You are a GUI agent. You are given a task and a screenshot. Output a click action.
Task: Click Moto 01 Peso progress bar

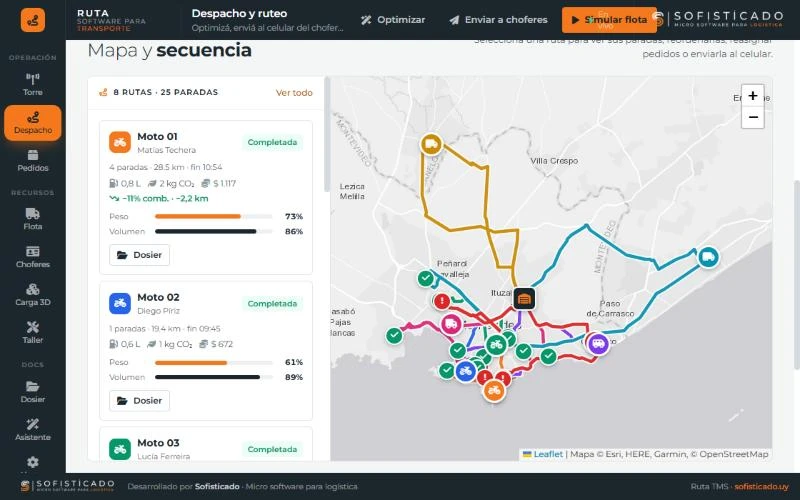(x=213, y=216)
